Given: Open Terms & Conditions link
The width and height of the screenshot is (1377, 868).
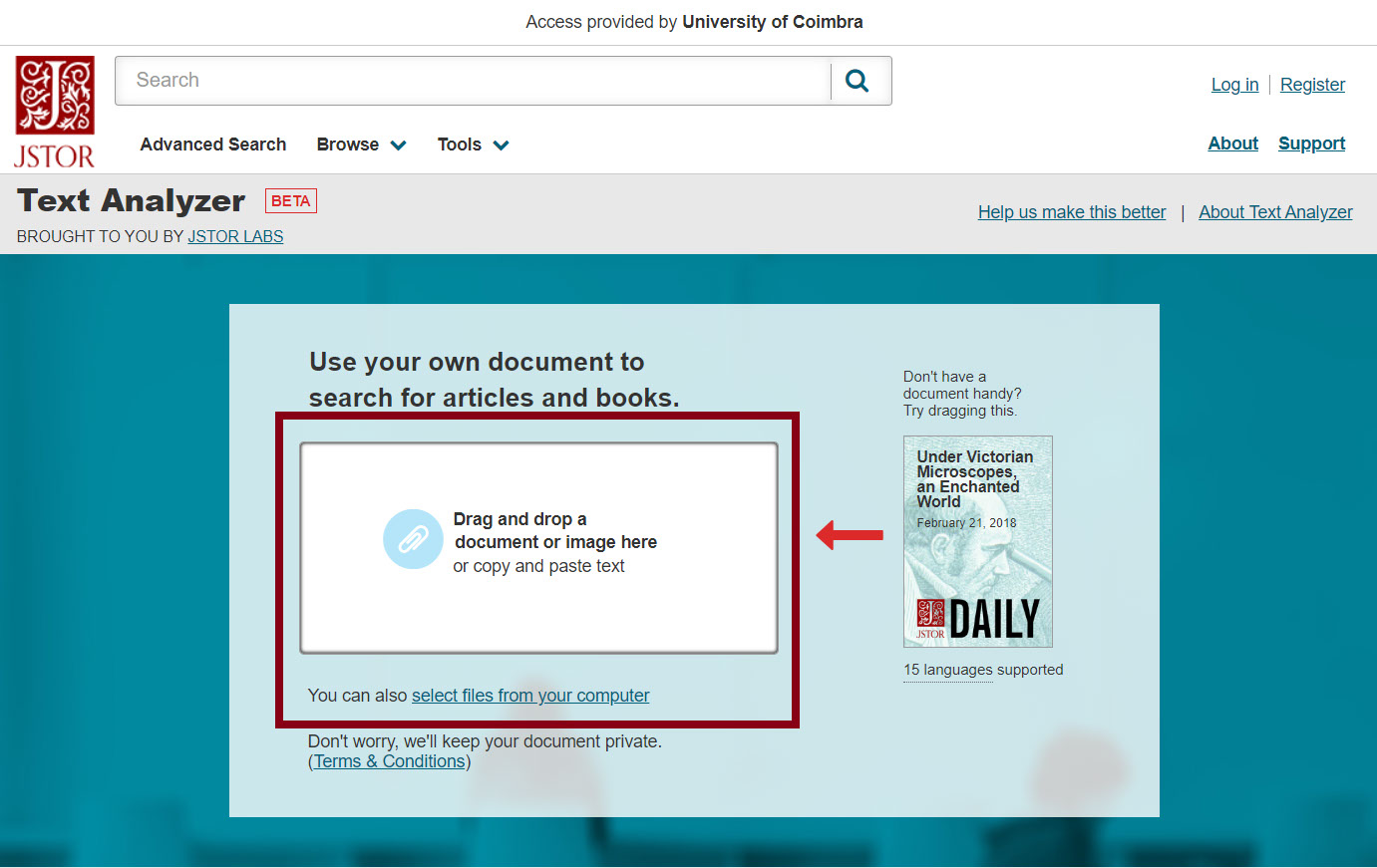Looking at the screenshot, I should [x=389, y=761].
